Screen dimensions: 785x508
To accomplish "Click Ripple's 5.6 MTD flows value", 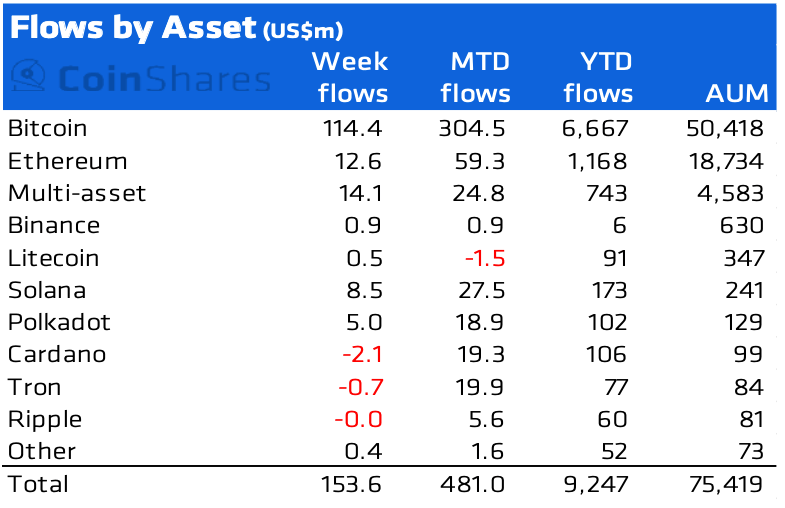I will 490,419.
